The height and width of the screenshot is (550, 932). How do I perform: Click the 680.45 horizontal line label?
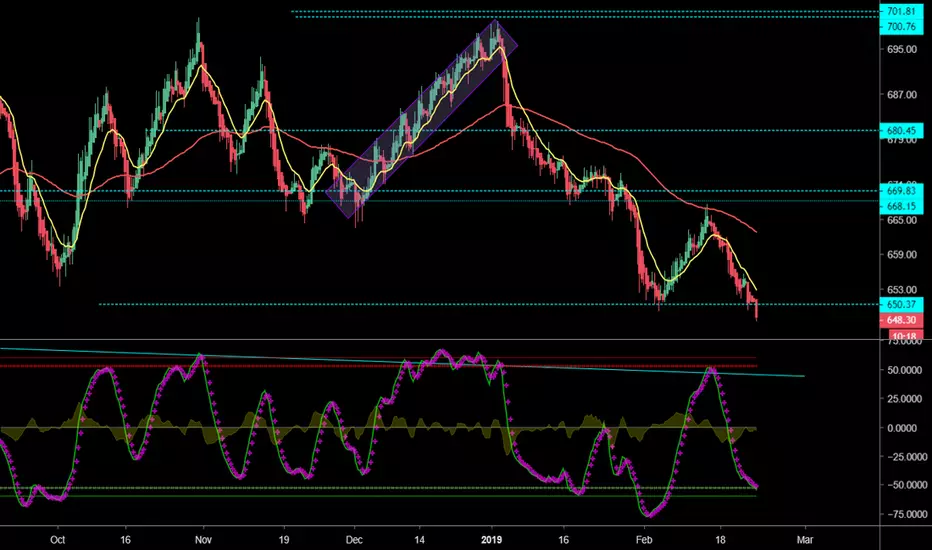click(x=901, y=131)
